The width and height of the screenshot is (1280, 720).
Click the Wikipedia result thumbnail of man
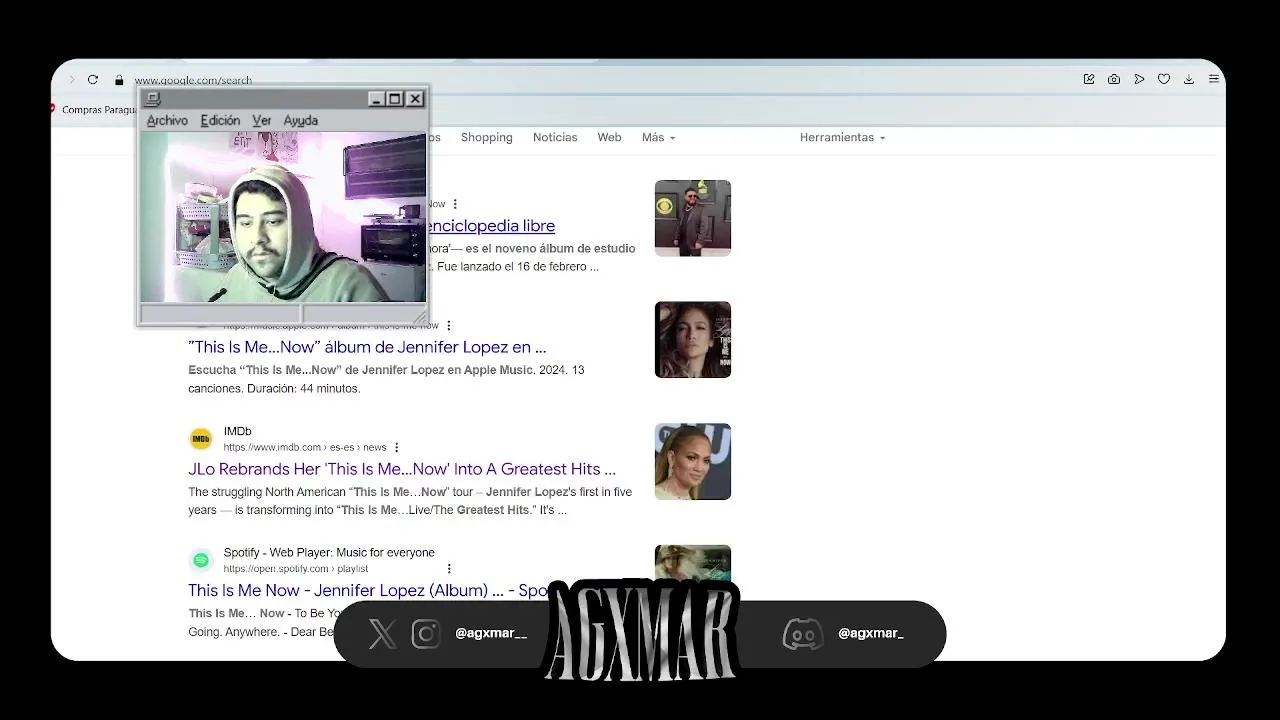pyautogui.click(x=693, y=218)
